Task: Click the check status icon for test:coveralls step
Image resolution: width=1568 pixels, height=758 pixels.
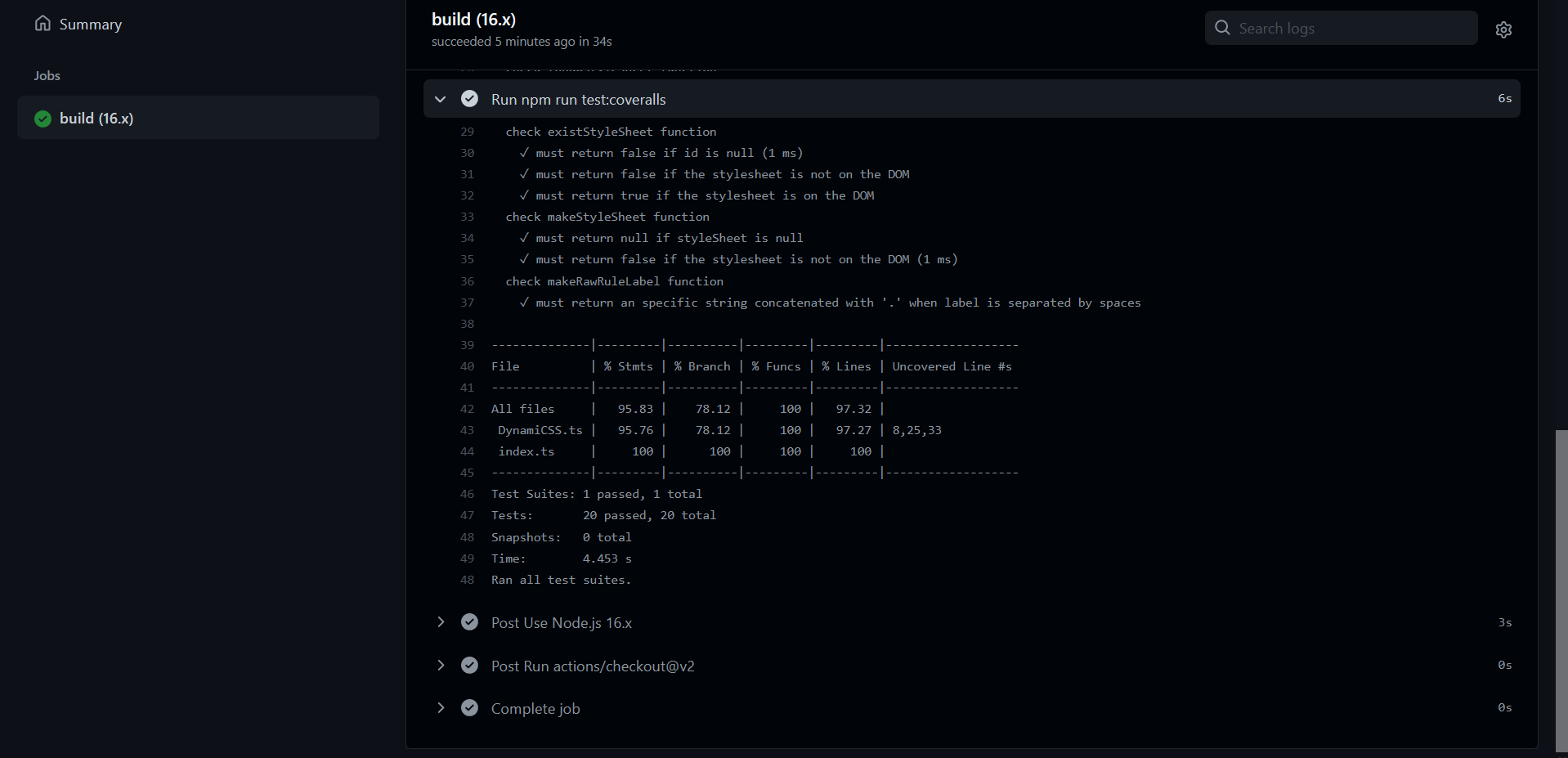Action: point(469,99)
